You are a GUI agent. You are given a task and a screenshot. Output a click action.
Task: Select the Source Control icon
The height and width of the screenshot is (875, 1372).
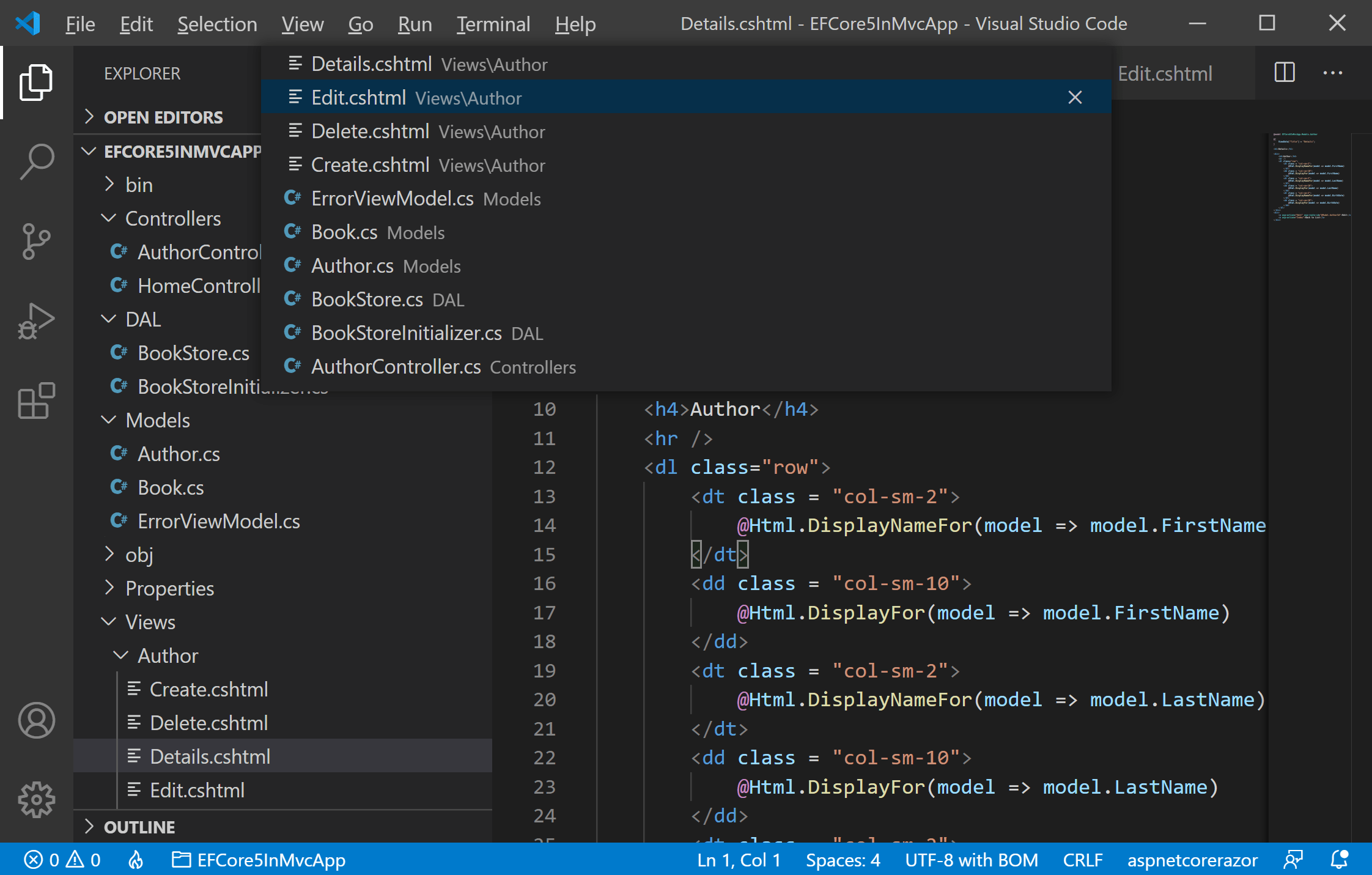[x=36, y=242]
